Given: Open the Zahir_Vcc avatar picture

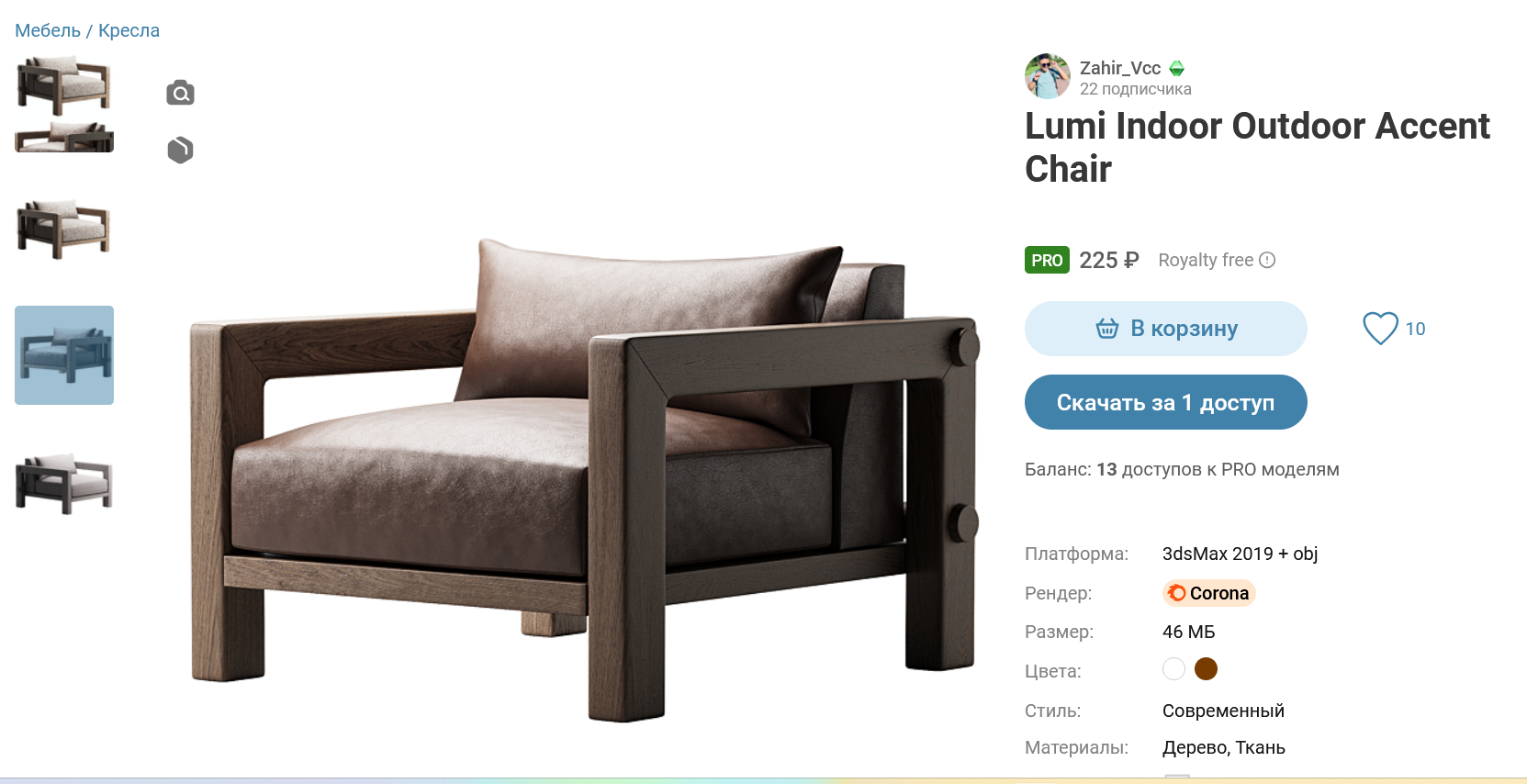Looking at the screenshot, I should [x=1048, y=76].
